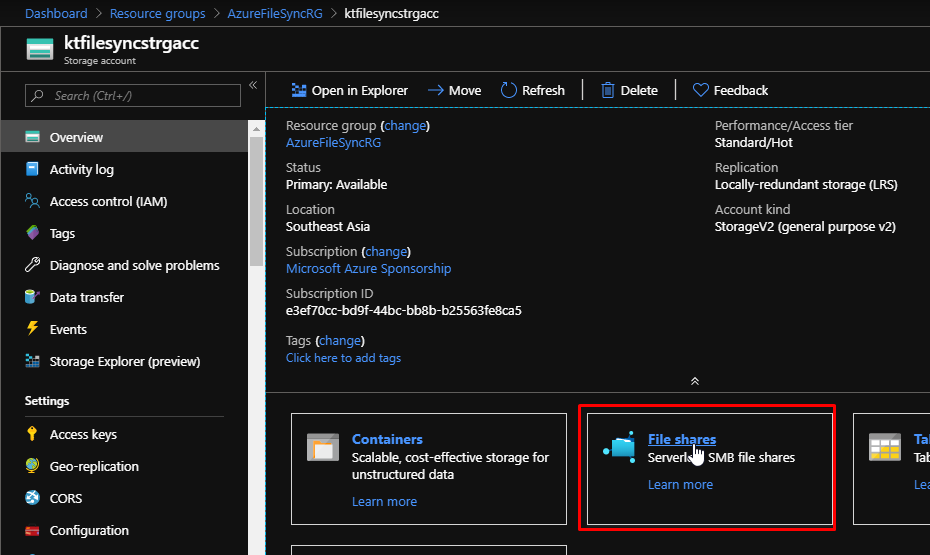This screenshot has height=555, width=930.
Task: Click the sidebar scroll up arrow
Action: pos(256,129)
